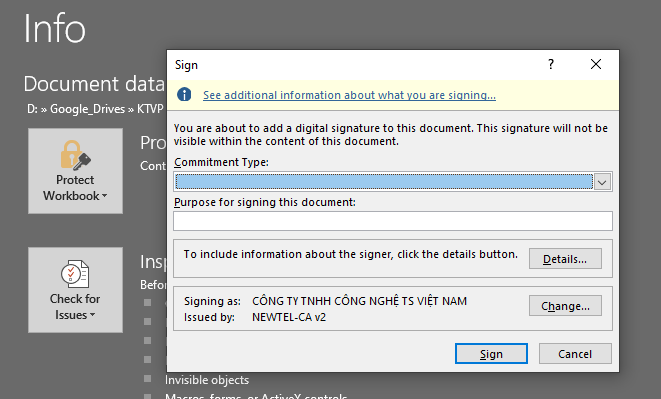Click the blue info icon in Sign dialog

click(184, 94)
